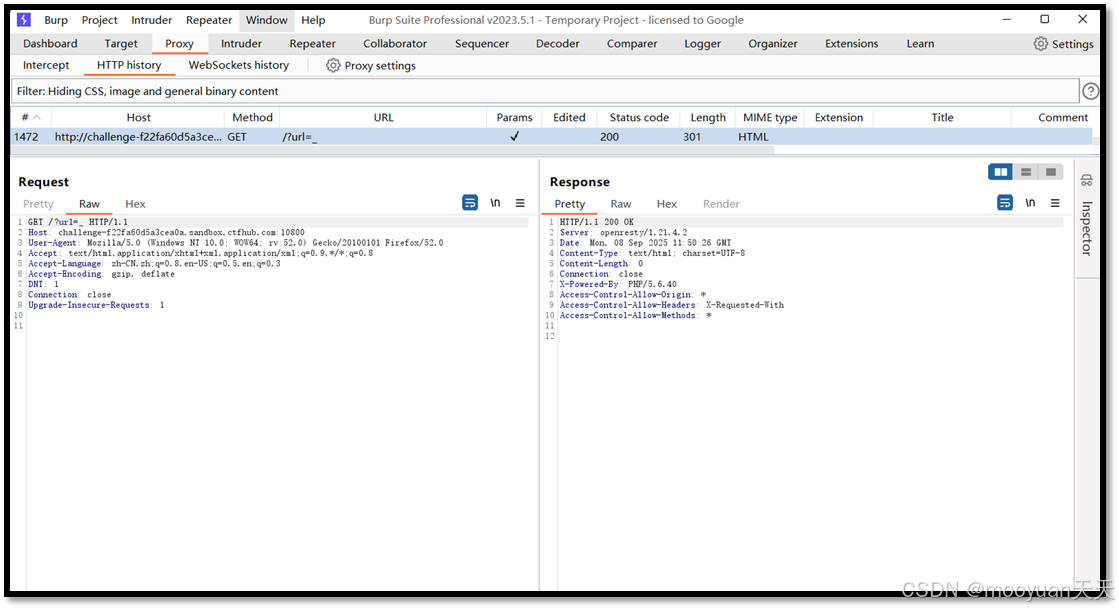
Task: Open the Repeater menu in menu bar
Action: pos(209,20)
